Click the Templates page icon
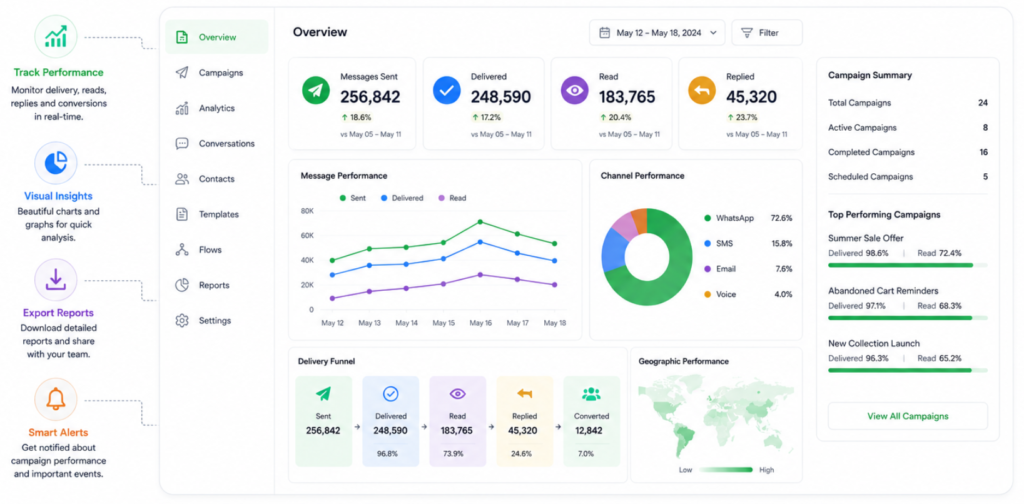This screenshot has width=1024, height=504. (182, 214)
